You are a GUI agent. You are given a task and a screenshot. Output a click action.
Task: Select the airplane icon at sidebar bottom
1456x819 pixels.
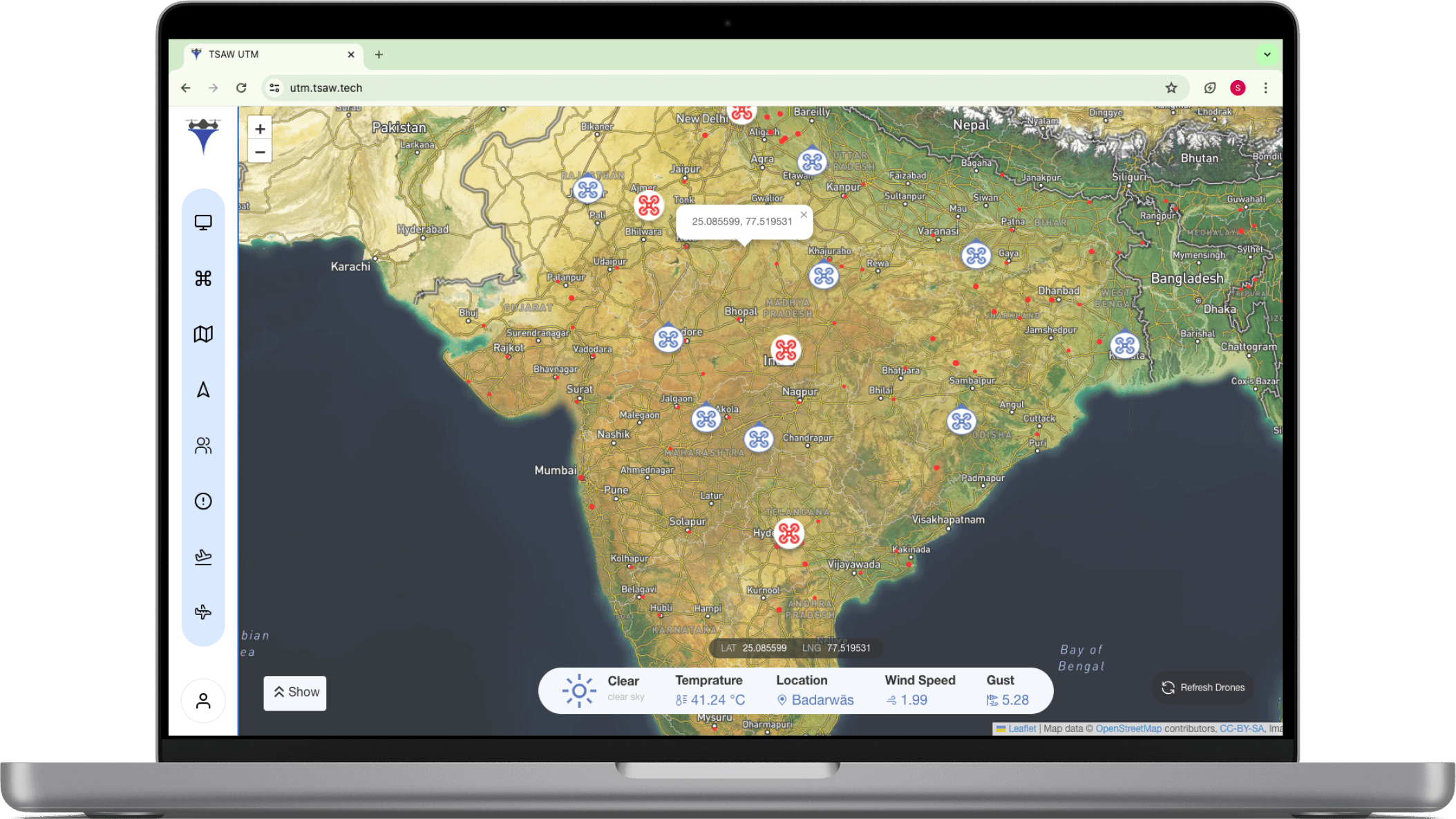[203, 612]
